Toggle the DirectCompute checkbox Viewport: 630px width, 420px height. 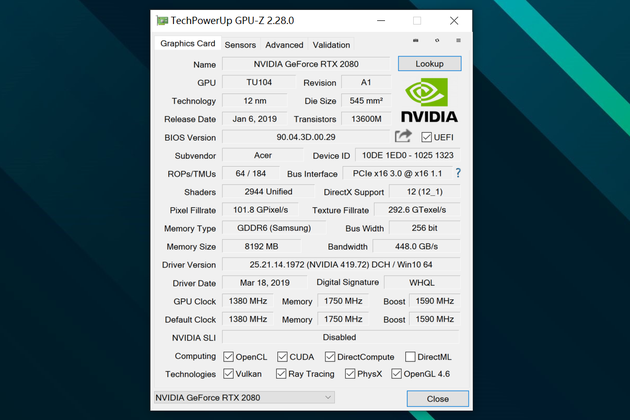[330, 356]
